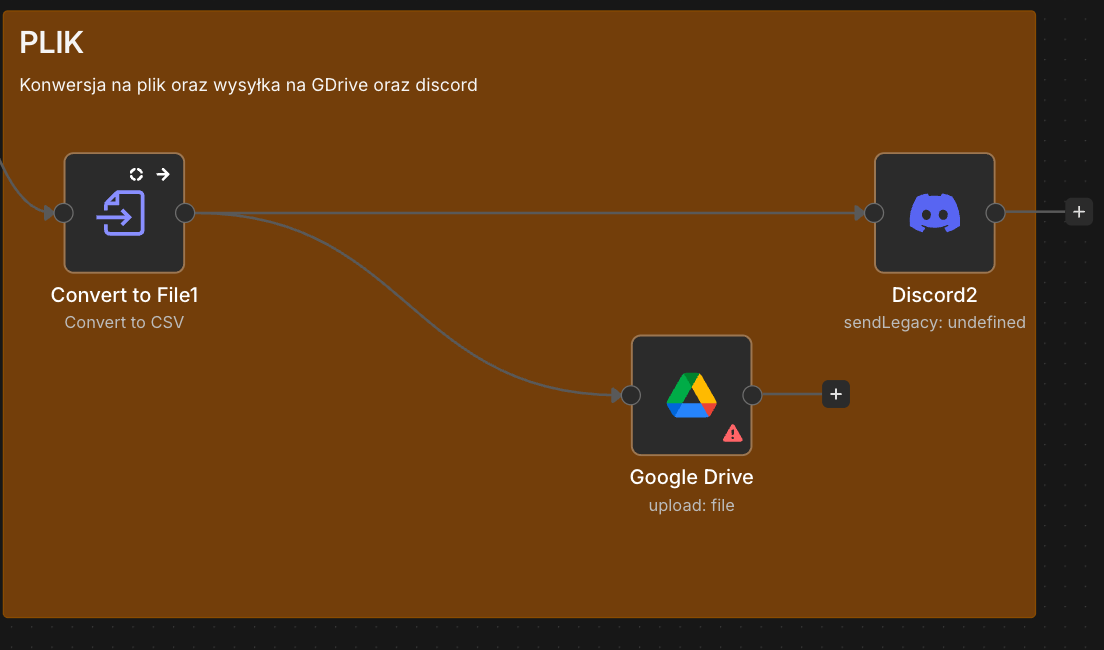Click the output connector of Convert to File1

(x=184, y=213)
